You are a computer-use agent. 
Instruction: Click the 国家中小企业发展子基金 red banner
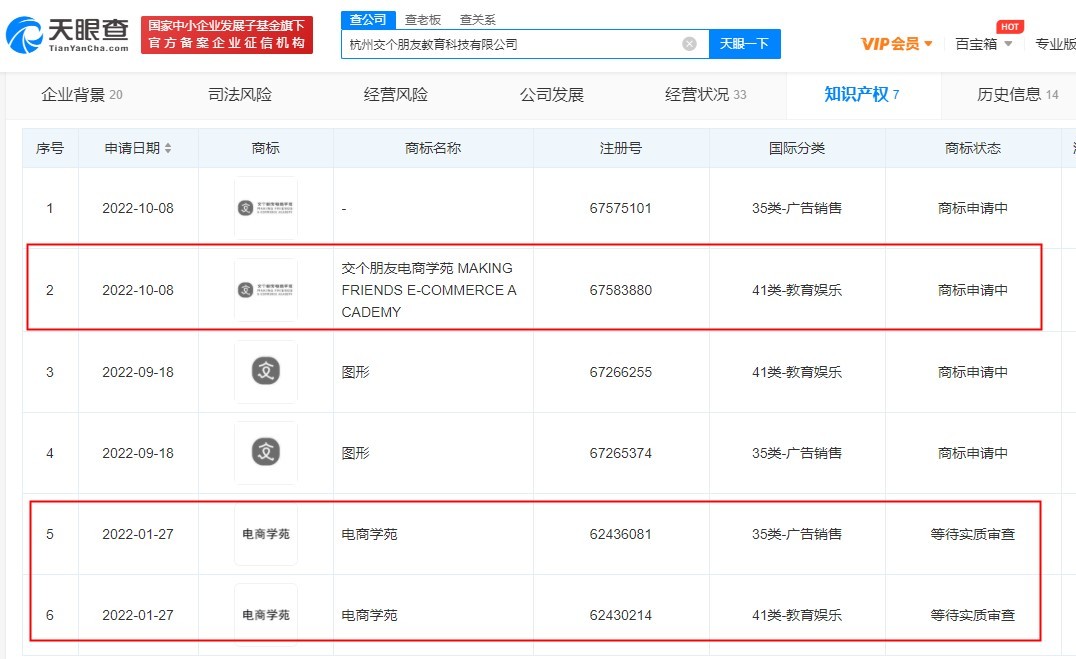[x=227, y=35]
